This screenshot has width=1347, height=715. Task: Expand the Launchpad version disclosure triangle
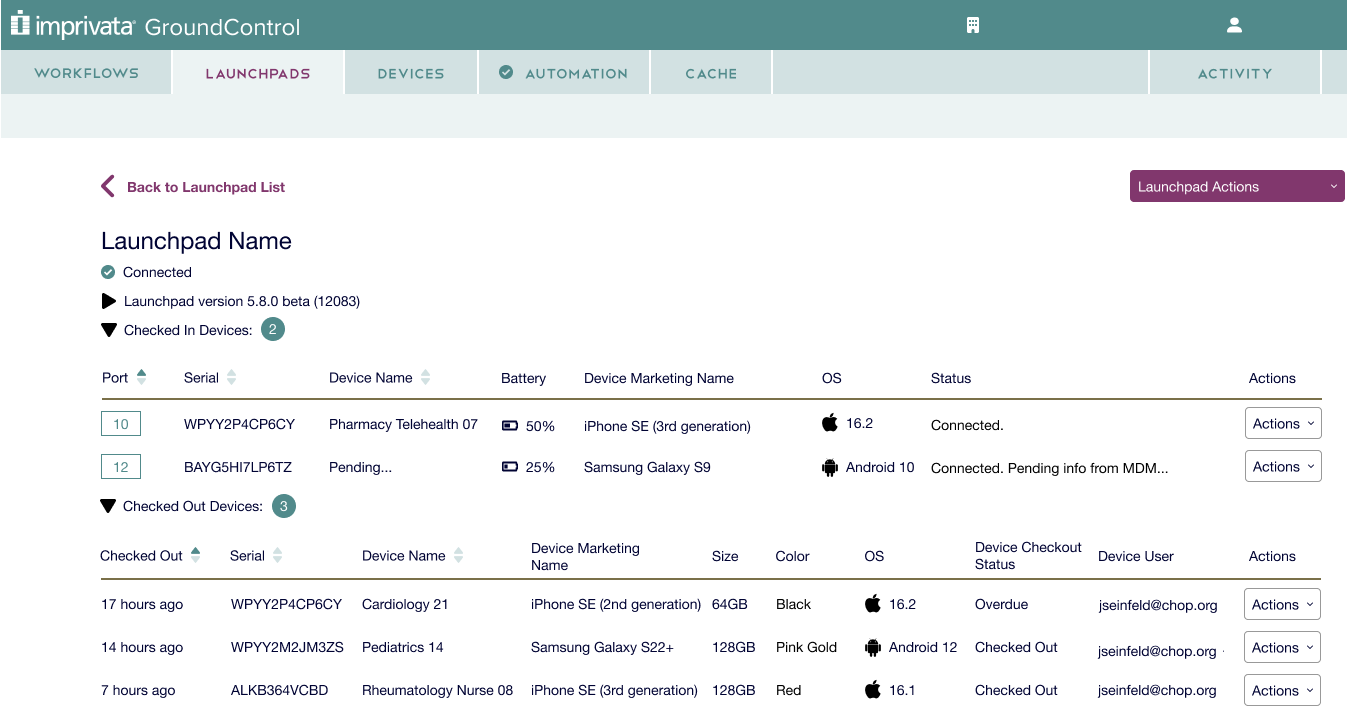(109, 300)
